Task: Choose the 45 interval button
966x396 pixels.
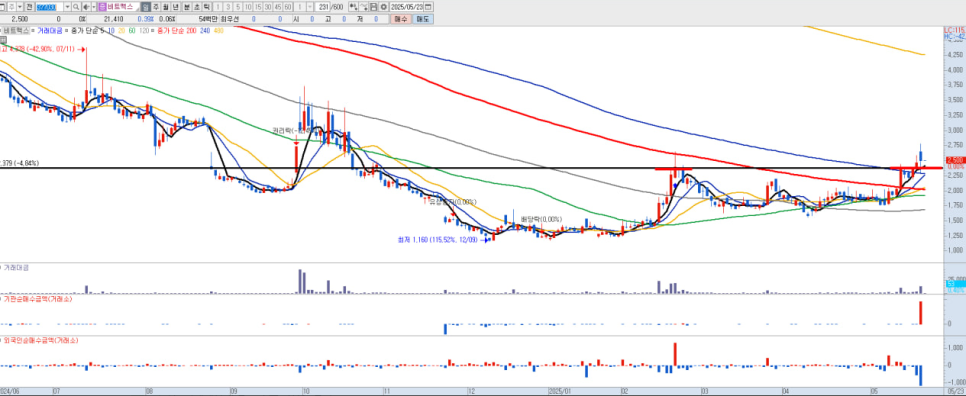Action: [x=277, y=7]
